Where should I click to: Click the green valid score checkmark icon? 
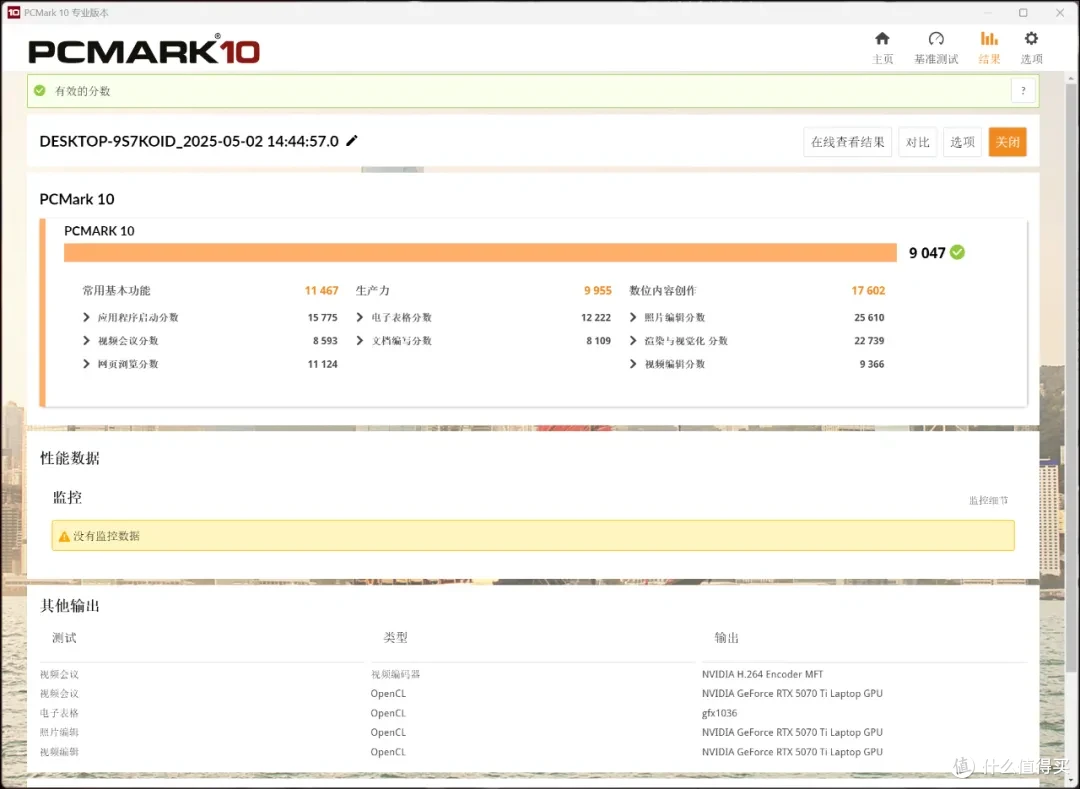coord(40,90)
